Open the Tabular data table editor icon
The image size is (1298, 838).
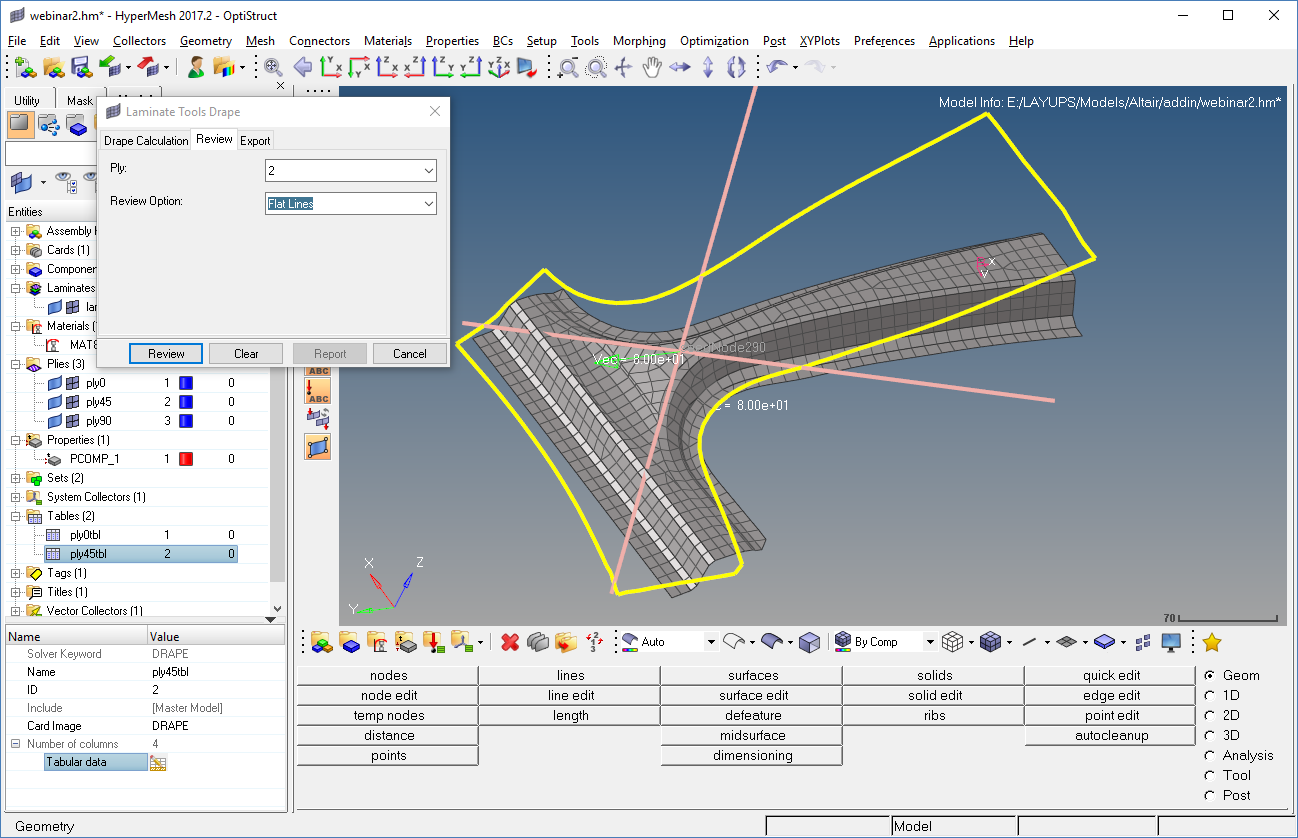[x=157, y=763]
